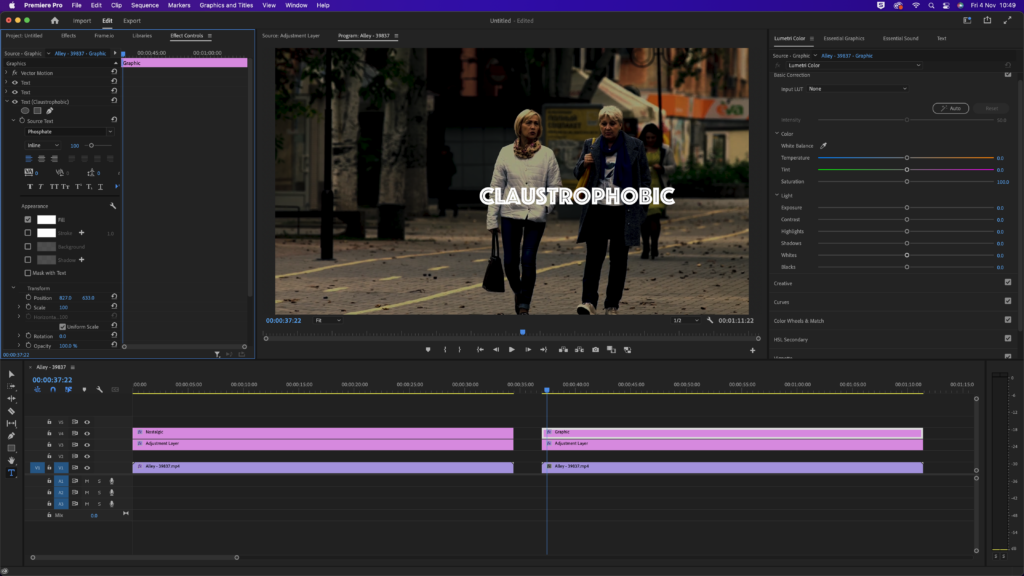Select the Pen tool in timeline toolbar
Viewport: 1024px width, 576px height.
pos(11,436)
